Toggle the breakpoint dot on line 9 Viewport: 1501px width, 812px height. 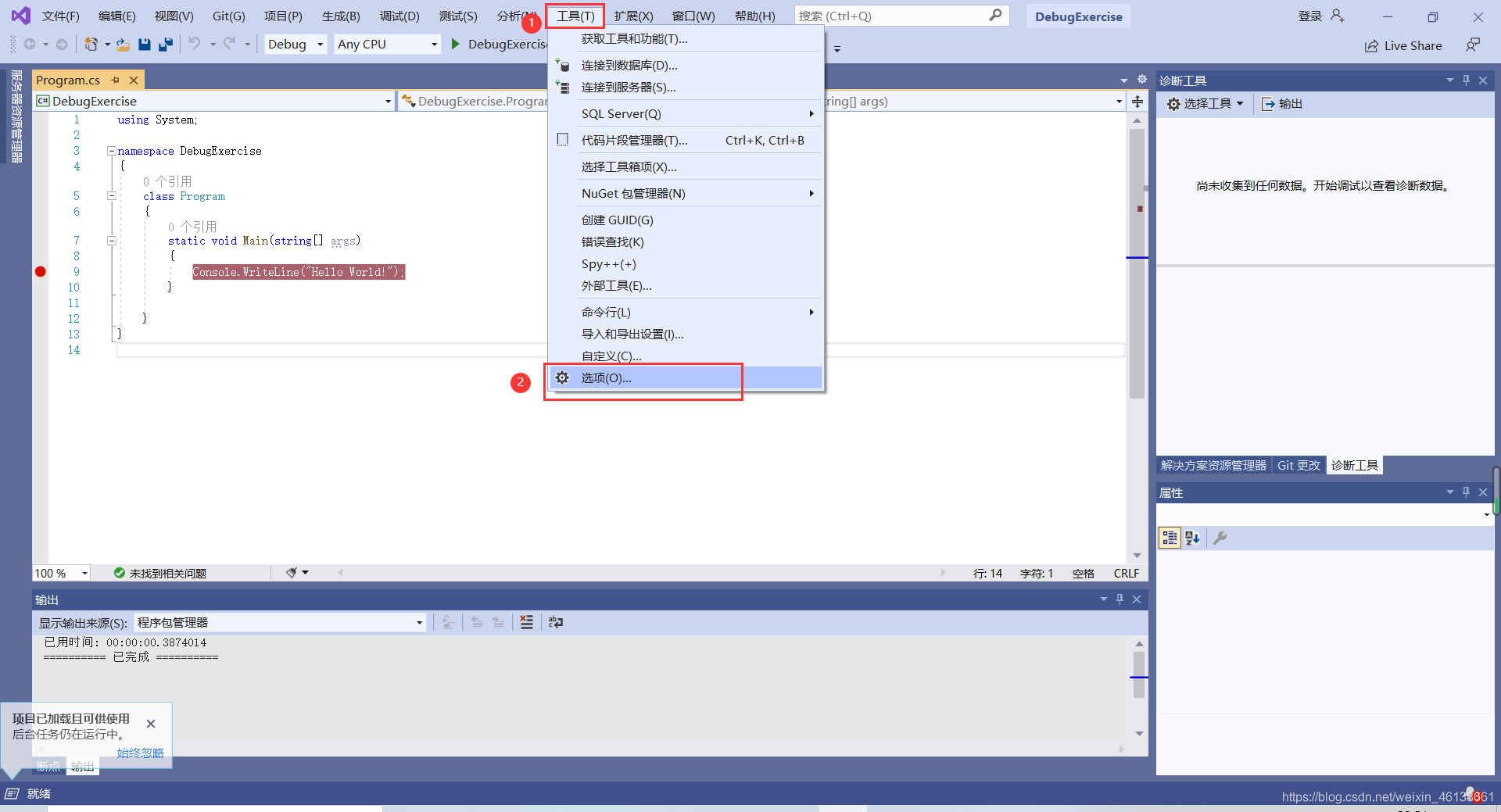coord(40,271)
